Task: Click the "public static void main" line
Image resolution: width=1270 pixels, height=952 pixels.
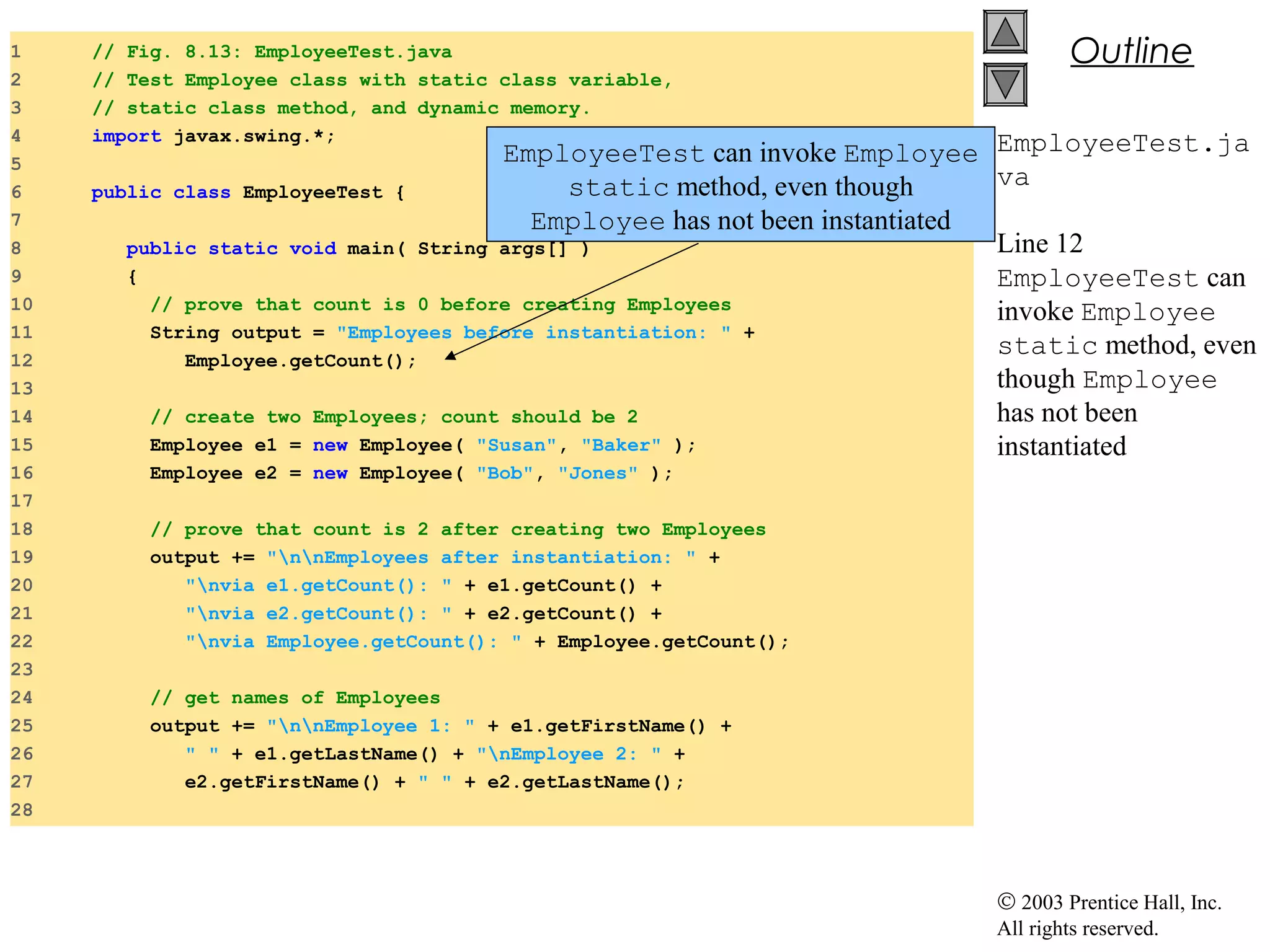Action: (x=358, y=249)
